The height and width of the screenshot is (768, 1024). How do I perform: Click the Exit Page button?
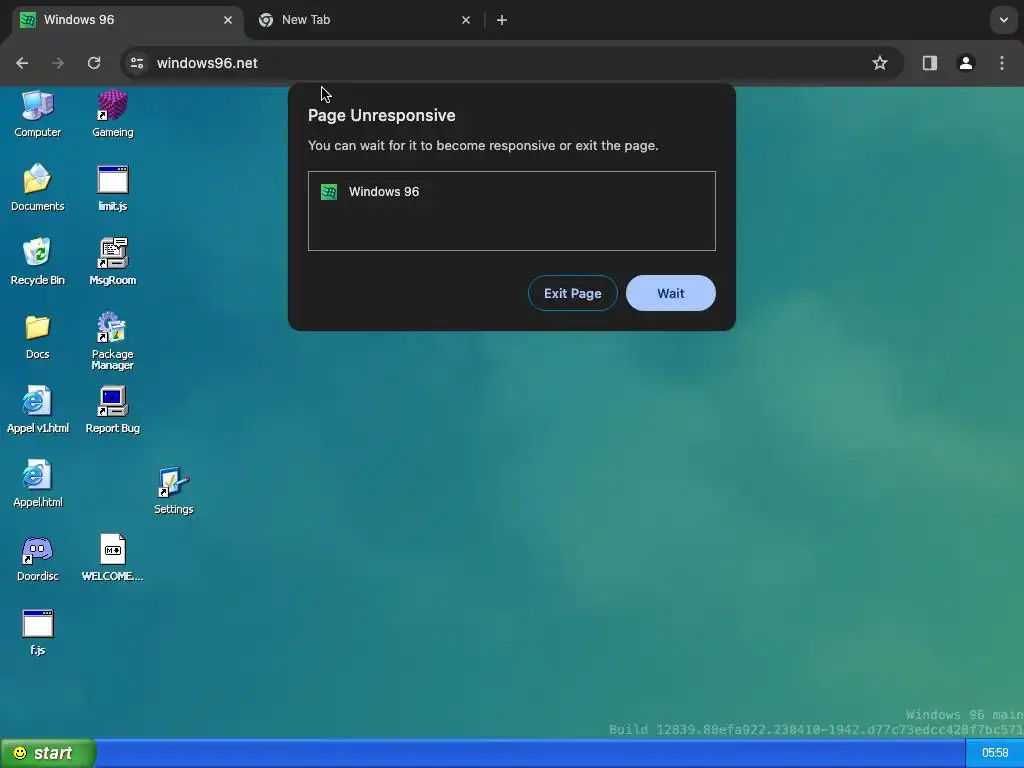[x=573, y=293]
